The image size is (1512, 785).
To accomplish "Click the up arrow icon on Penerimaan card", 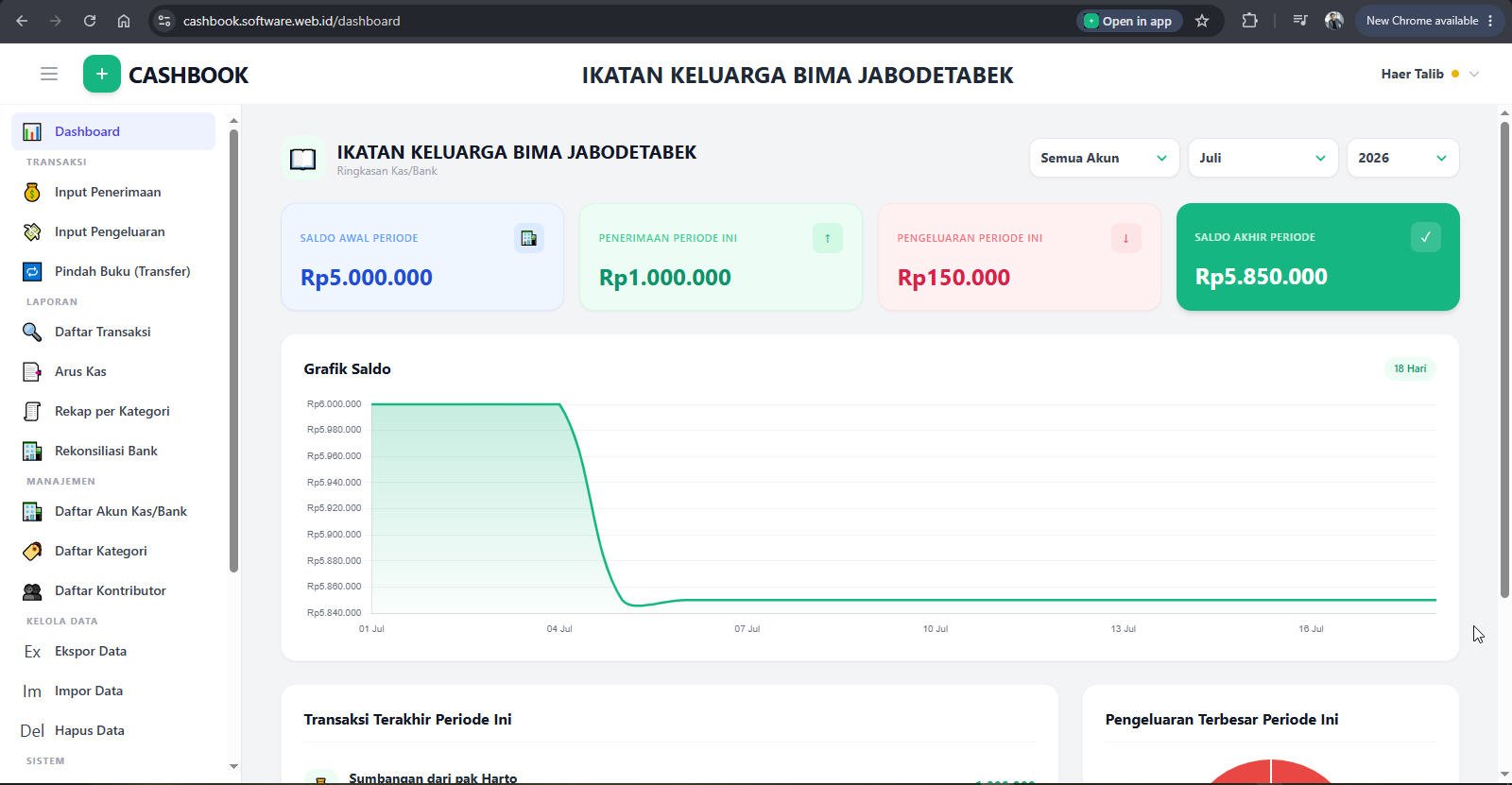I will [828, 238].
